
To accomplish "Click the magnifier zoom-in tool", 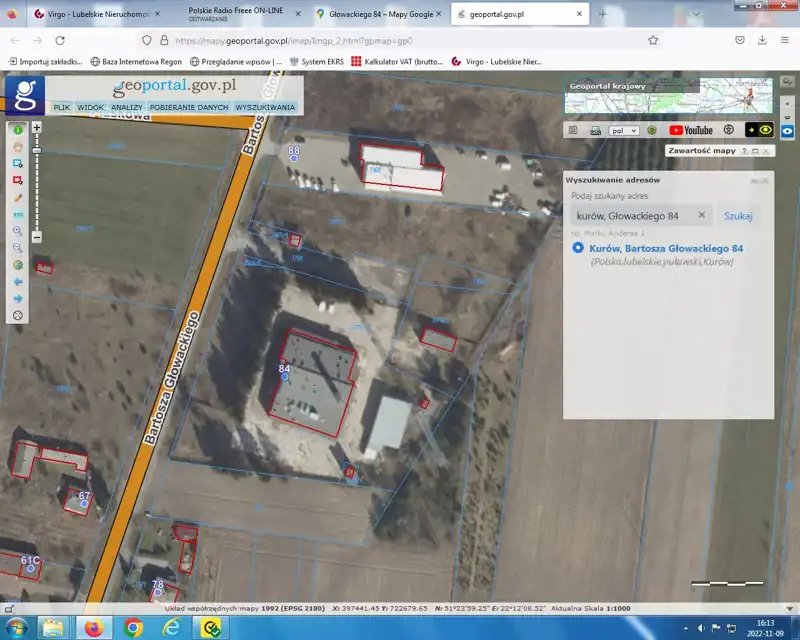I will pos(18,231).
